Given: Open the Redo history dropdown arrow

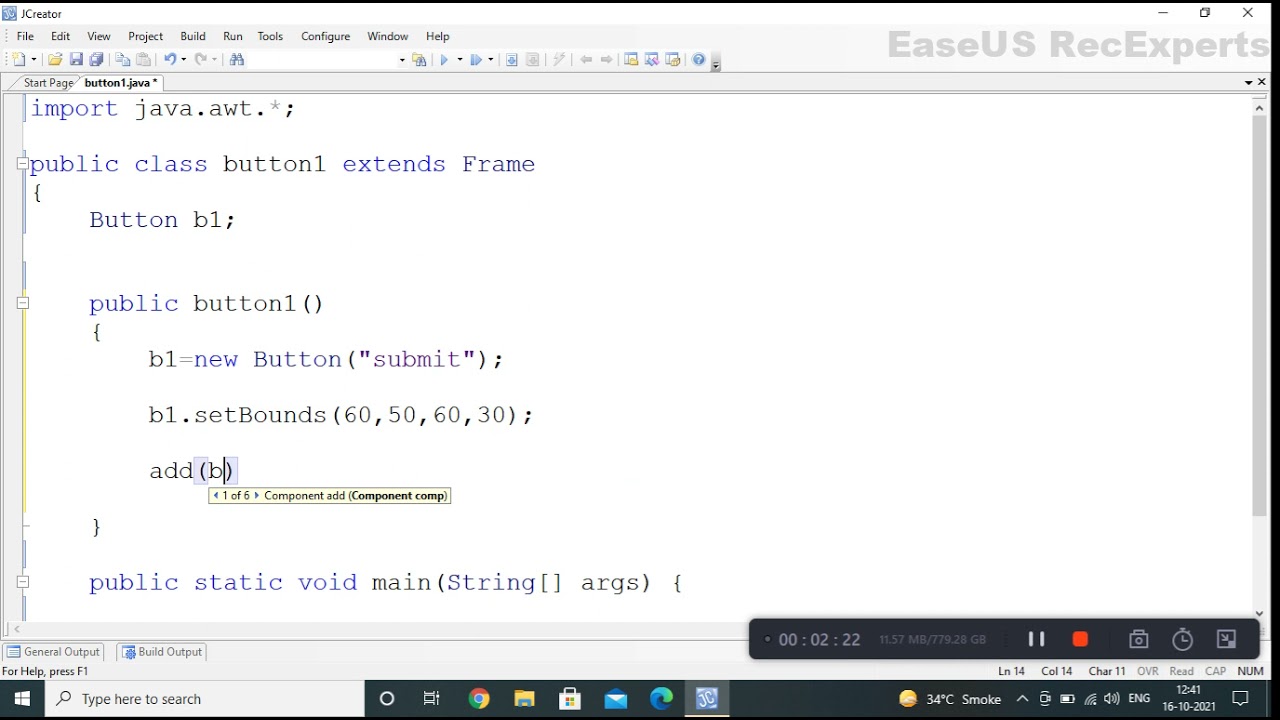Looking at the screenshot, I should tap(214, 60).
